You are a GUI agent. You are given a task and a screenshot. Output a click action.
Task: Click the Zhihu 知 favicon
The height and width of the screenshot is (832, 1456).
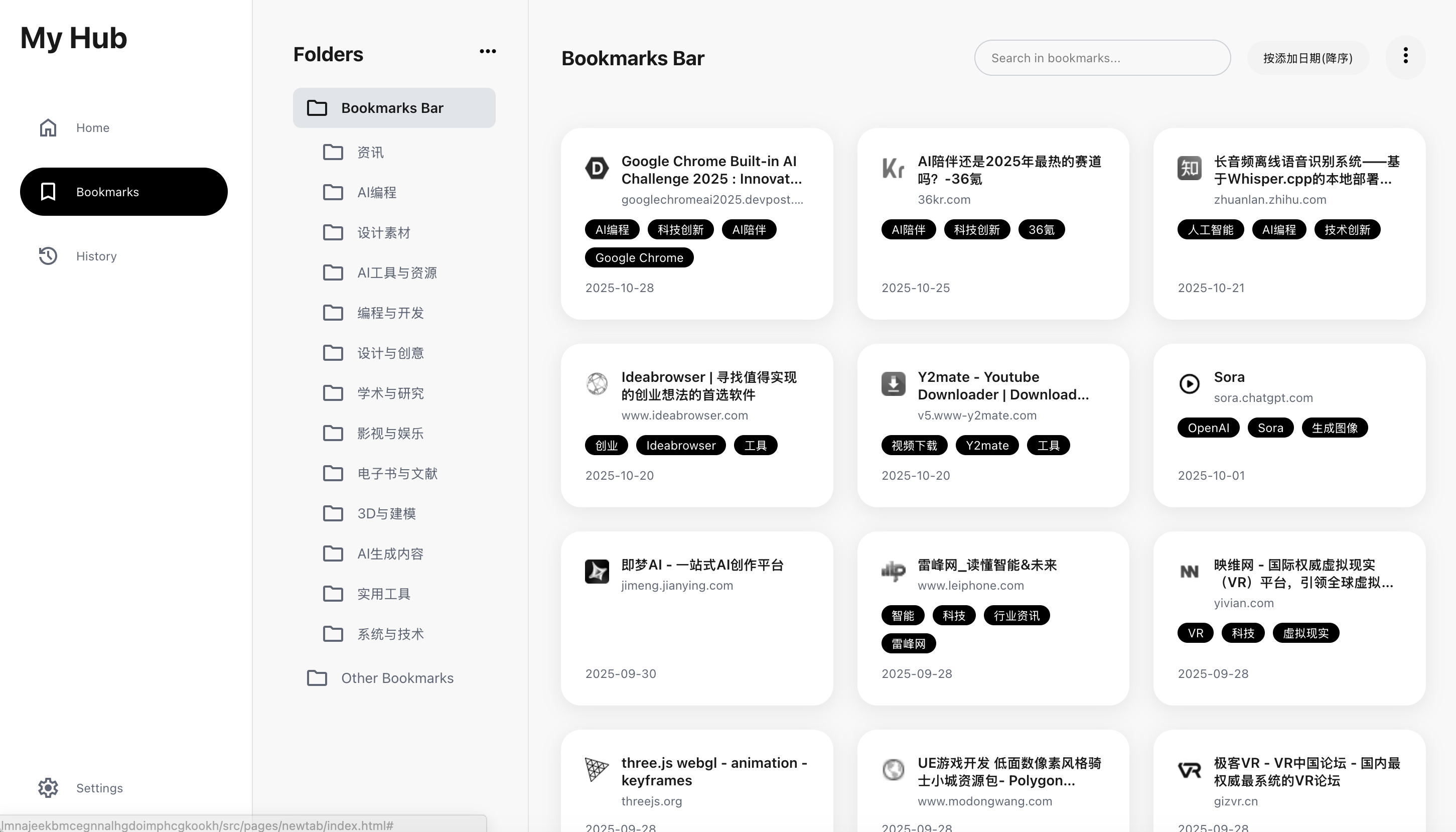(x=1189, y=168)
